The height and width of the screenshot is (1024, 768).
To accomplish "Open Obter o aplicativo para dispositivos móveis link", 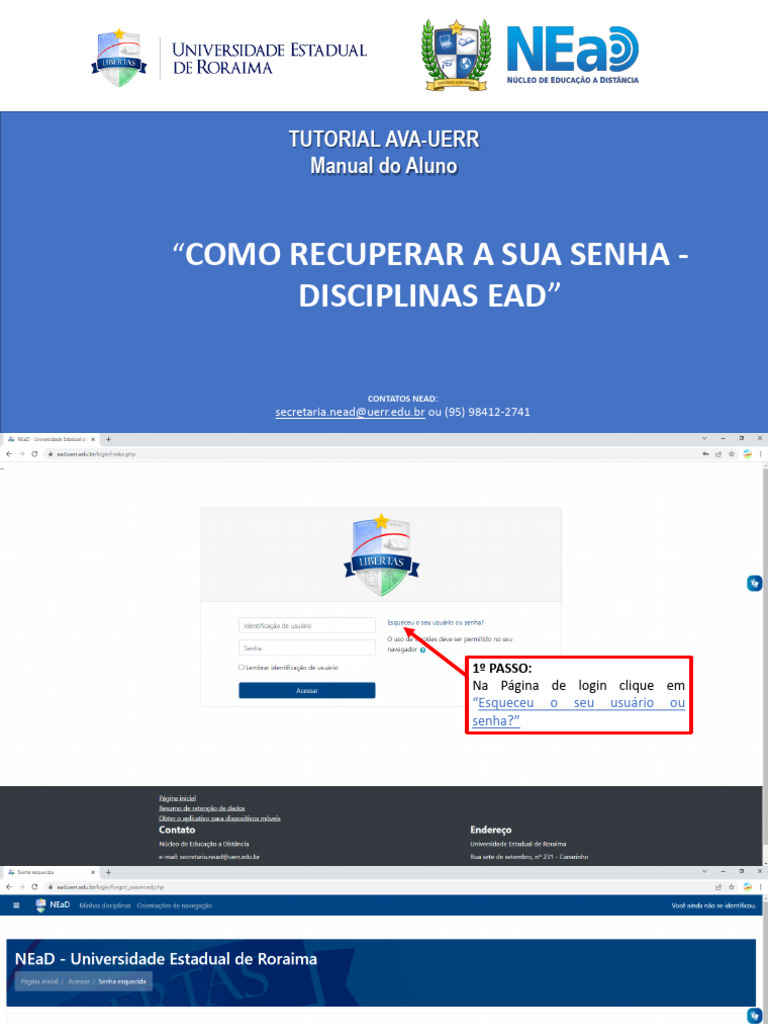I will click(219, 818).
